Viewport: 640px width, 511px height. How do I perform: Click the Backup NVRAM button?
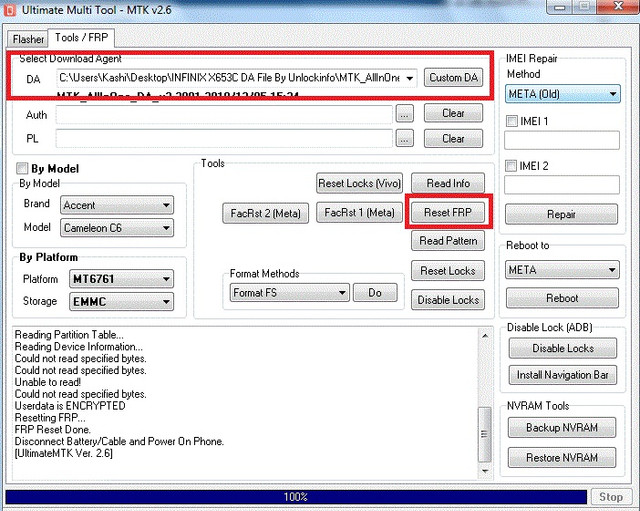[x=562, y=427]
